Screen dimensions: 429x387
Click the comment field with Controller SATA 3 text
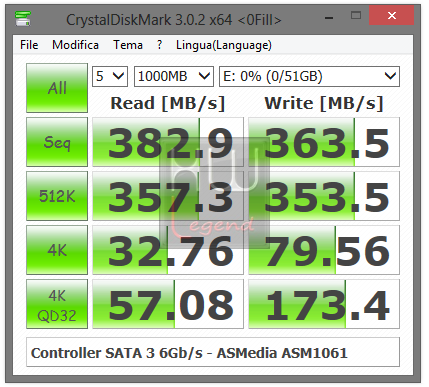[x=213, y=353]
